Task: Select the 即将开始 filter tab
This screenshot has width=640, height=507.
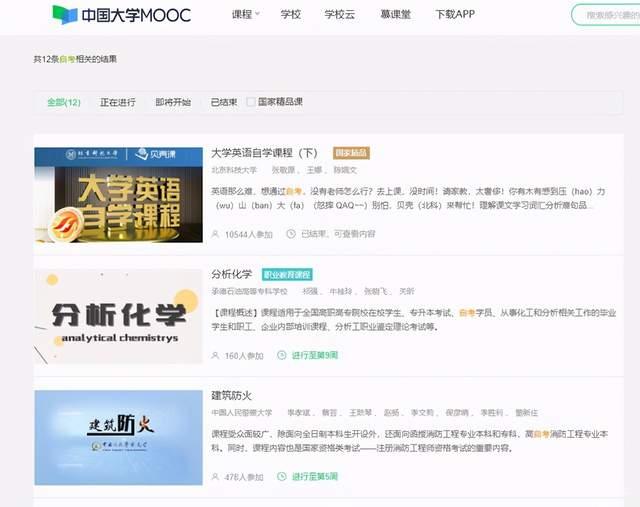Action: coord(173,102)
